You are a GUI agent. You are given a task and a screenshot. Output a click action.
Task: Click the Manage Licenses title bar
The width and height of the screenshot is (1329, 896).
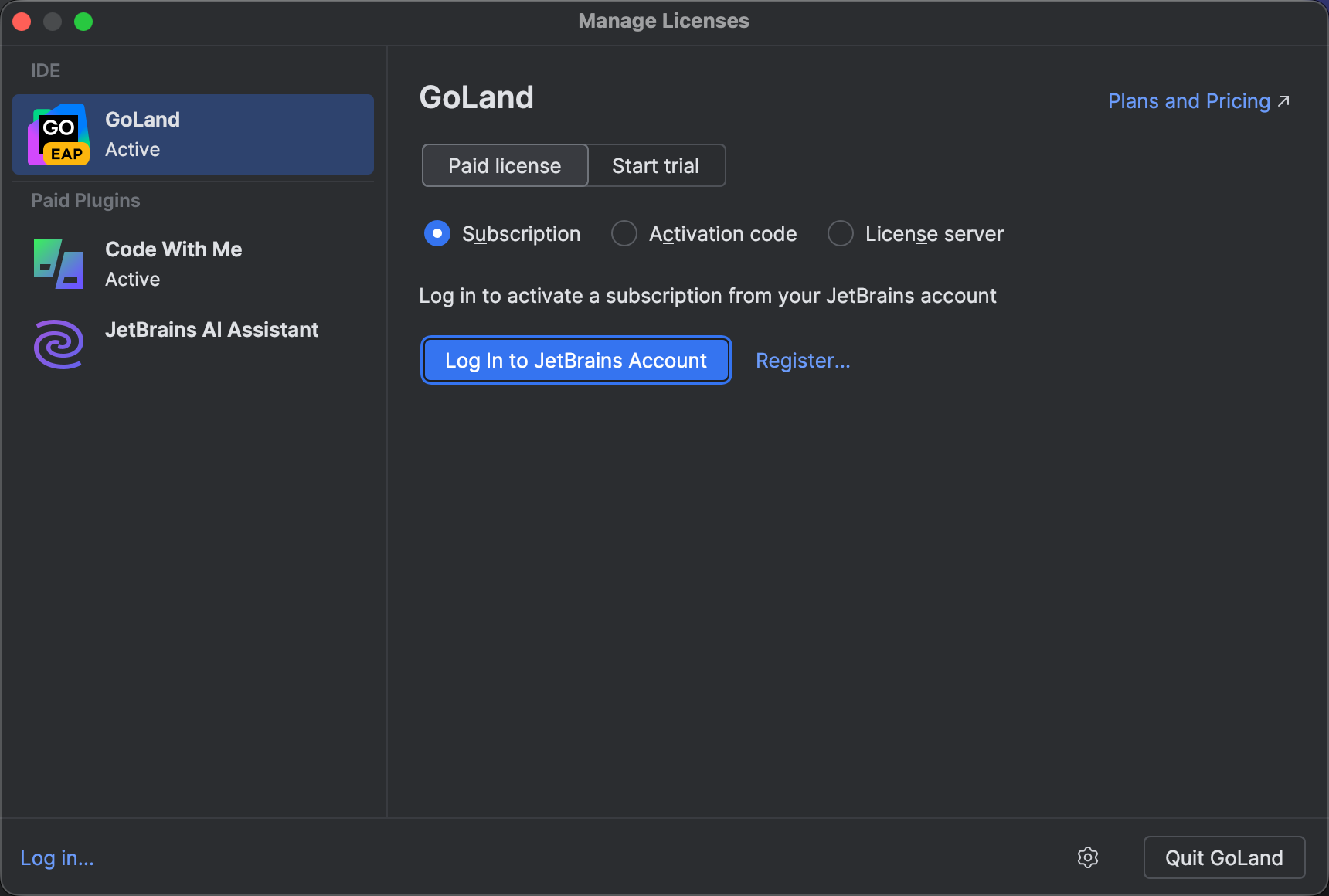(x=663, y=21)
